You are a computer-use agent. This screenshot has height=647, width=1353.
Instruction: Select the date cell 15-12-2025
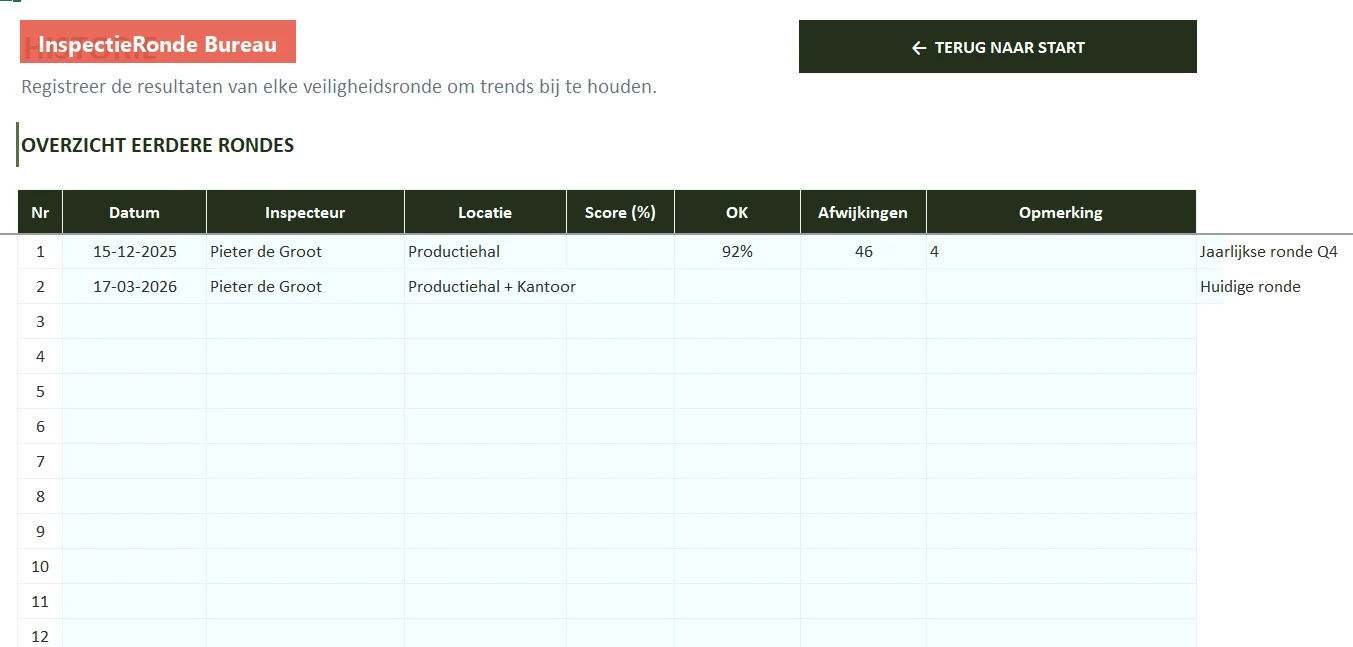(x=134, y=252)
